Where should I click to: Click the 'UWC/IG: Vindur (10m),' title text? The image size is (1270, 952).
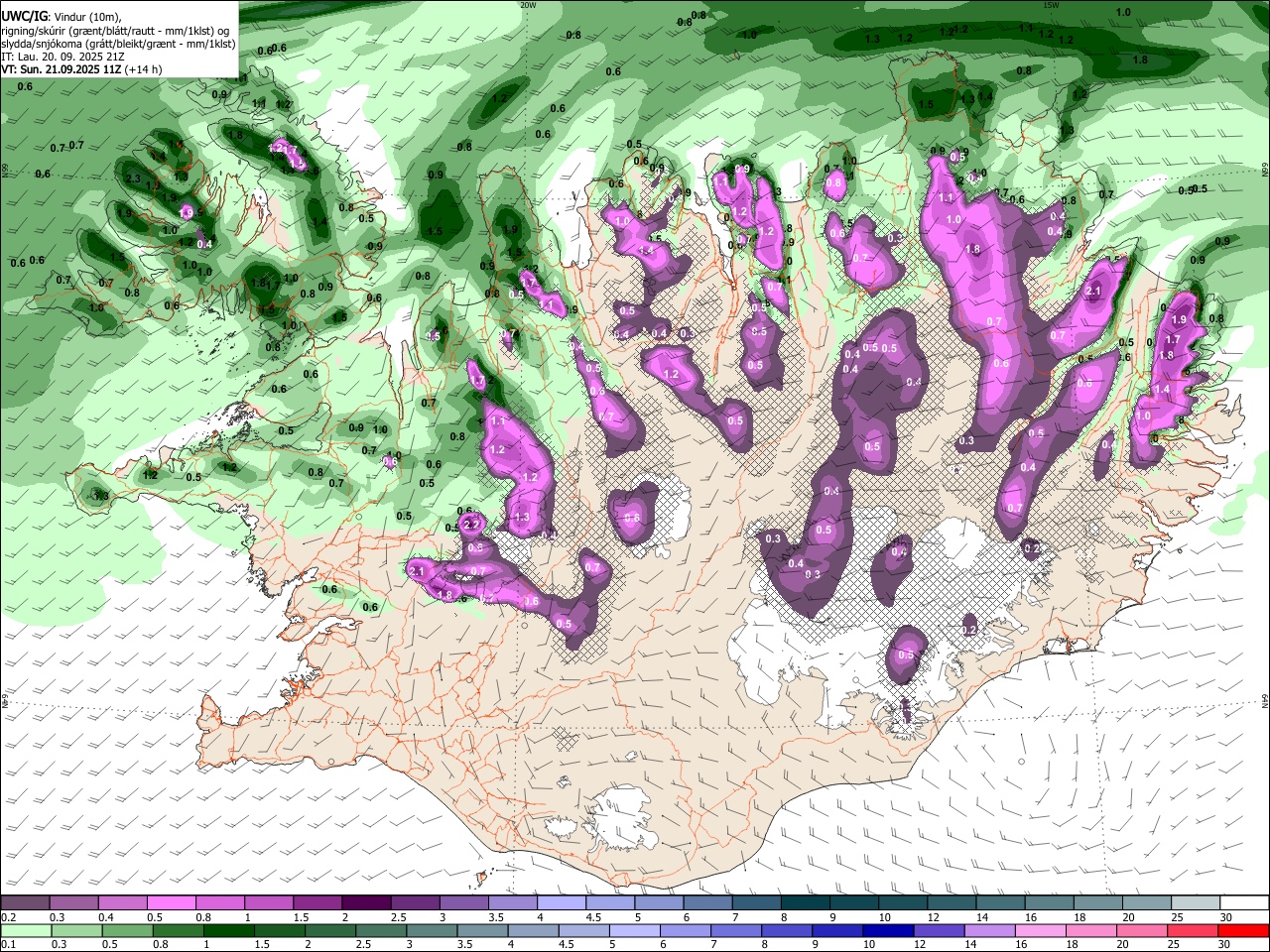pyautogui.click(x=62, y=17)
